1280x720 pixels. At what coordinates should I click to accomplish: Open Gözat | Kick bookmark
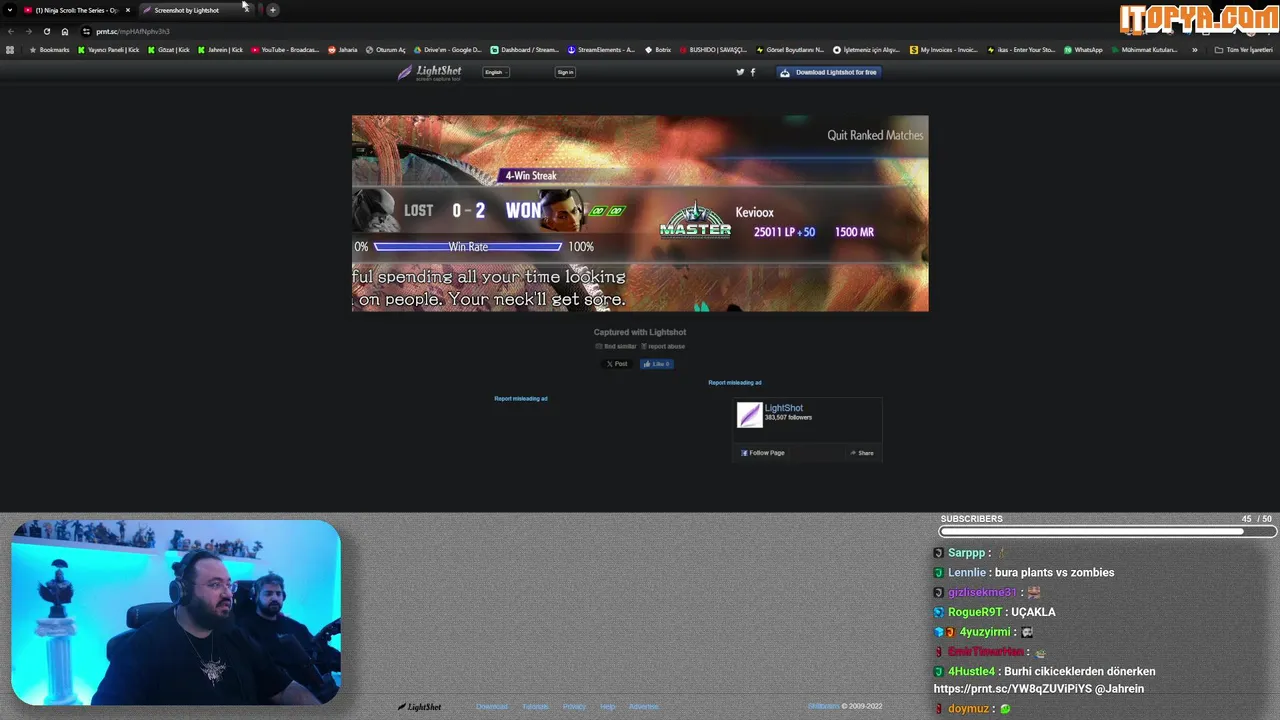(x=168, y=49)
